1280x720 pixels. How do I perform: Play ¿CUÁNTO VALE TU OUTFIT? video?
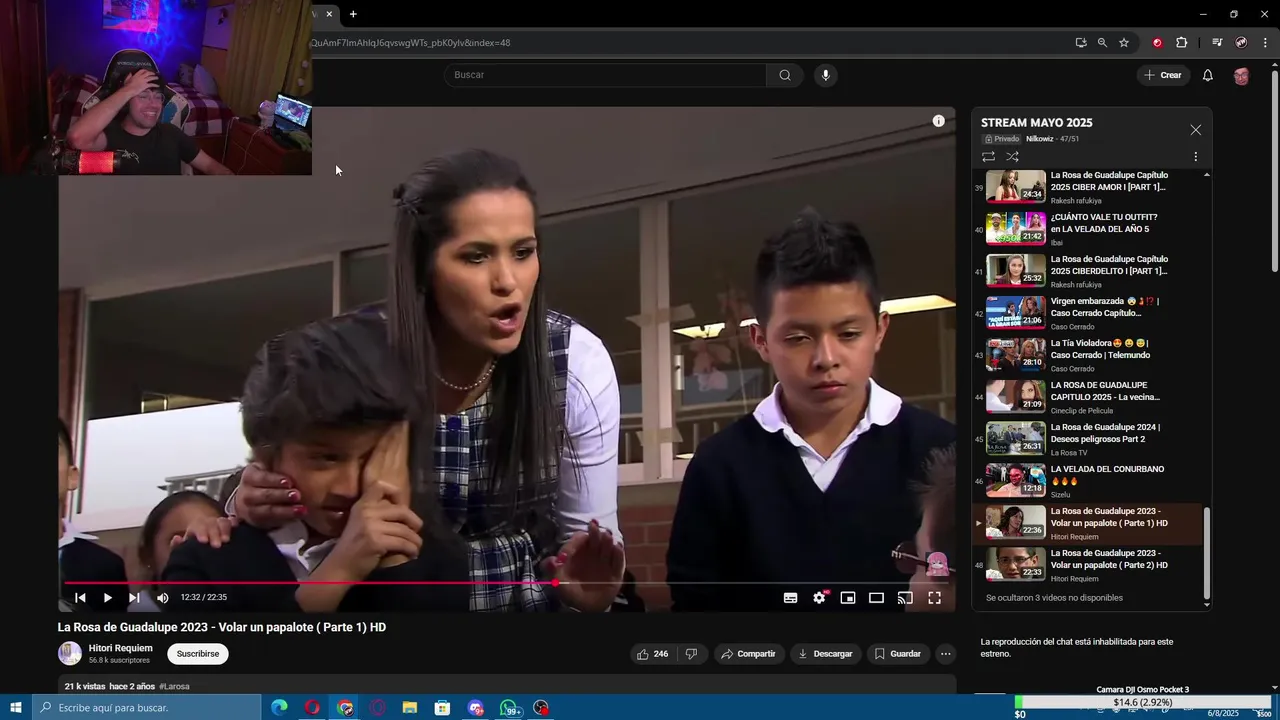1090,229
